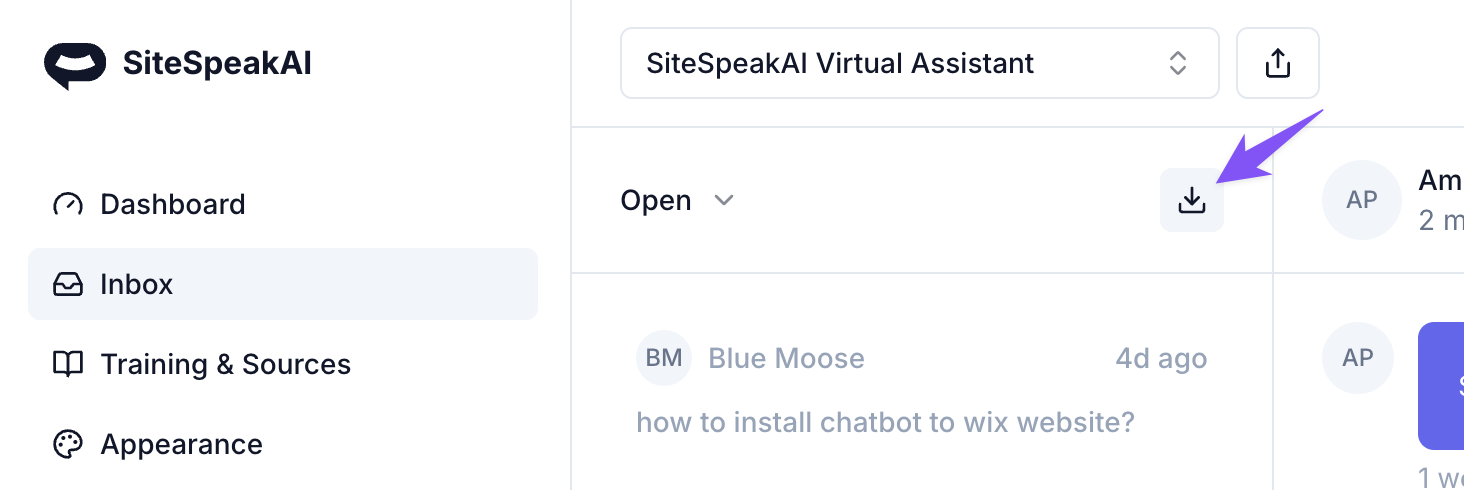Open the Blue Moose conversation
Viewport: 1464px width, 490px height.
coord(786,358)
